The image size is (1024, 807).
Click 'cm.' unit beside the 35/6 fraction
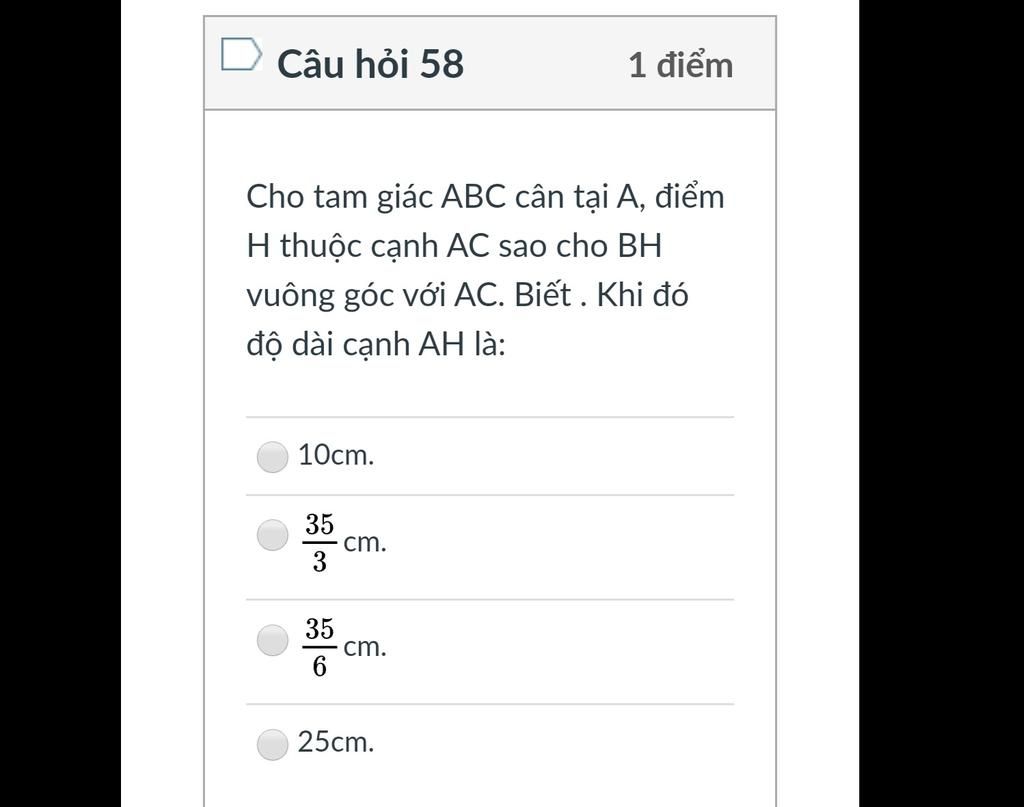[x=365, y=647]
